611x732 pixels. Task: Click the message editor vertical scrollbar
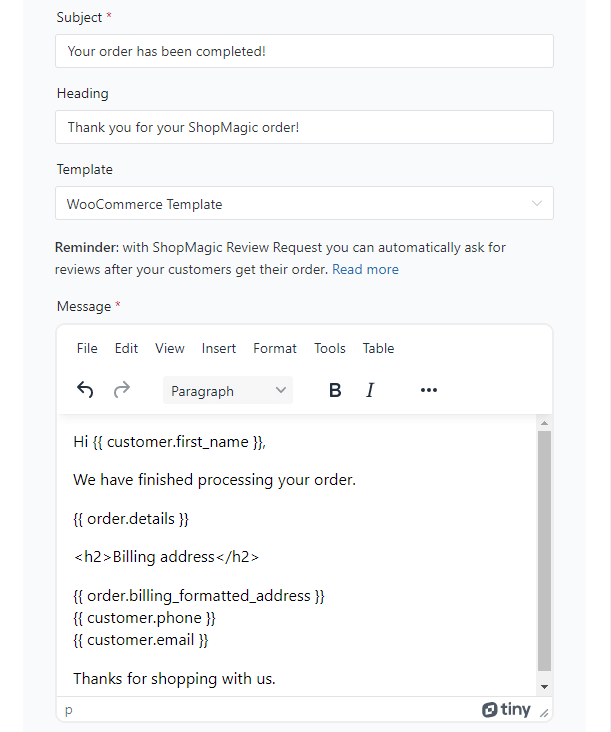[x=544, y=551]
